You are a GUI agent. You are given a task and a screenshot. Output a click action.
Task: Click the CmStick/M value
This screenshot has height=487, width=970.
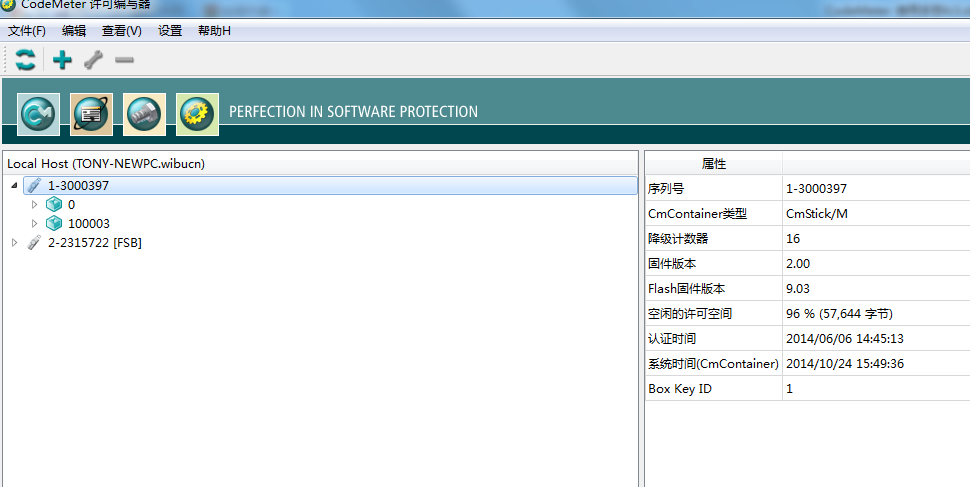817,213
